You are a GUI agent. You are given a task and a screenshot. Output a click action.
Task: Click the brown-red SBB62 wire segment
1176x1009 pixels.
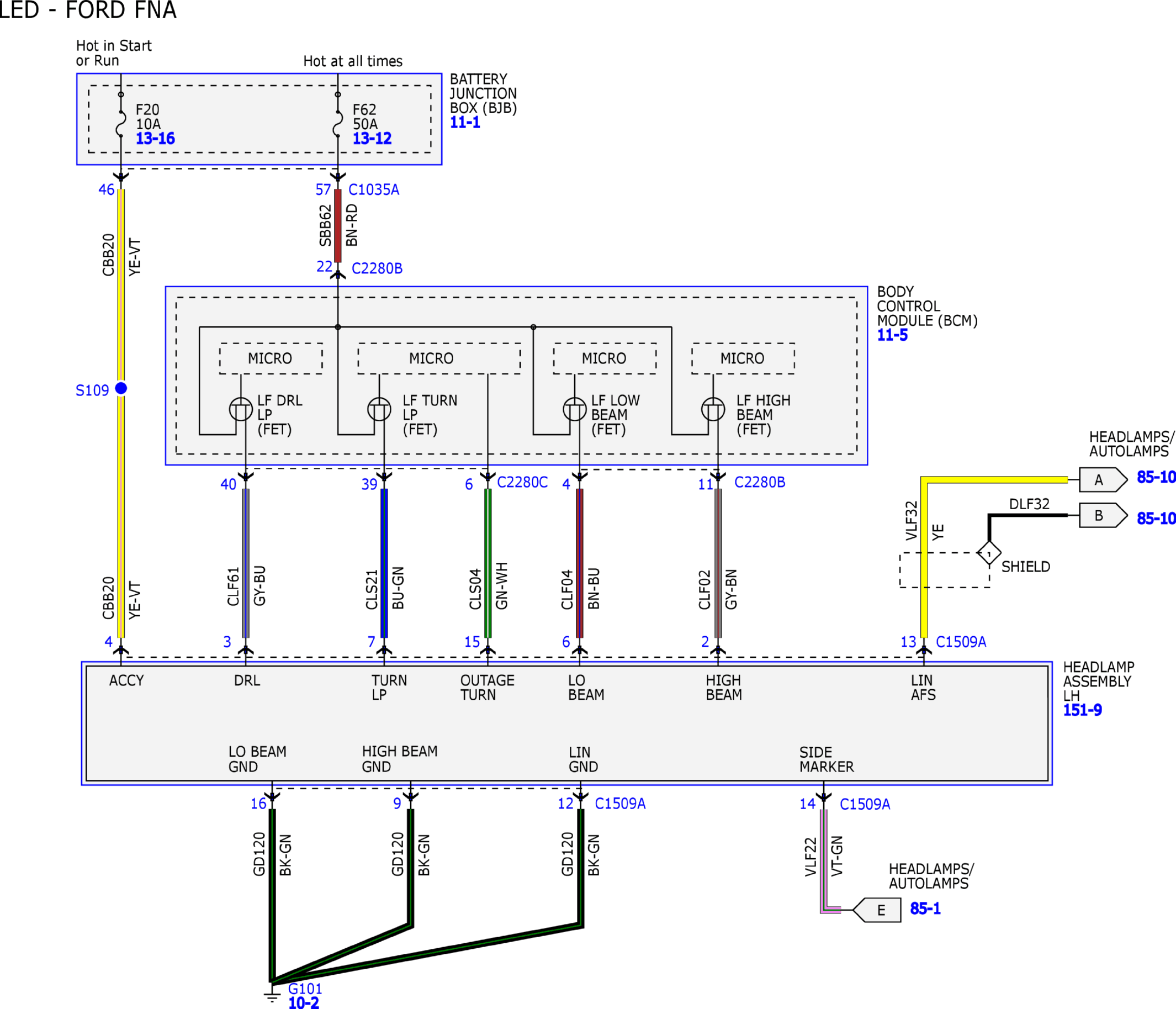(x=338, y=225)
